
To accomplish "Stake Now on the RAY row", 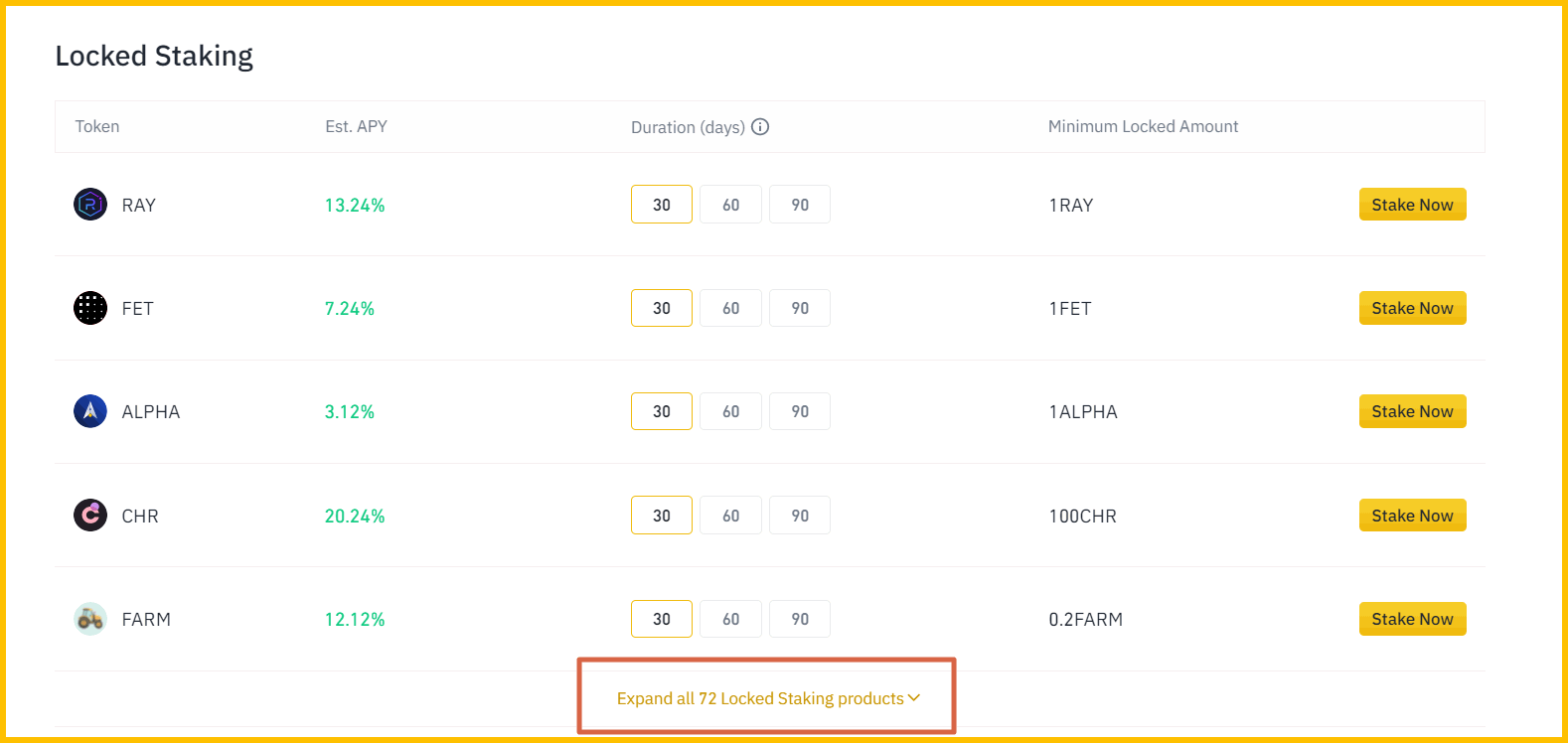I will tap(1412, 205).
